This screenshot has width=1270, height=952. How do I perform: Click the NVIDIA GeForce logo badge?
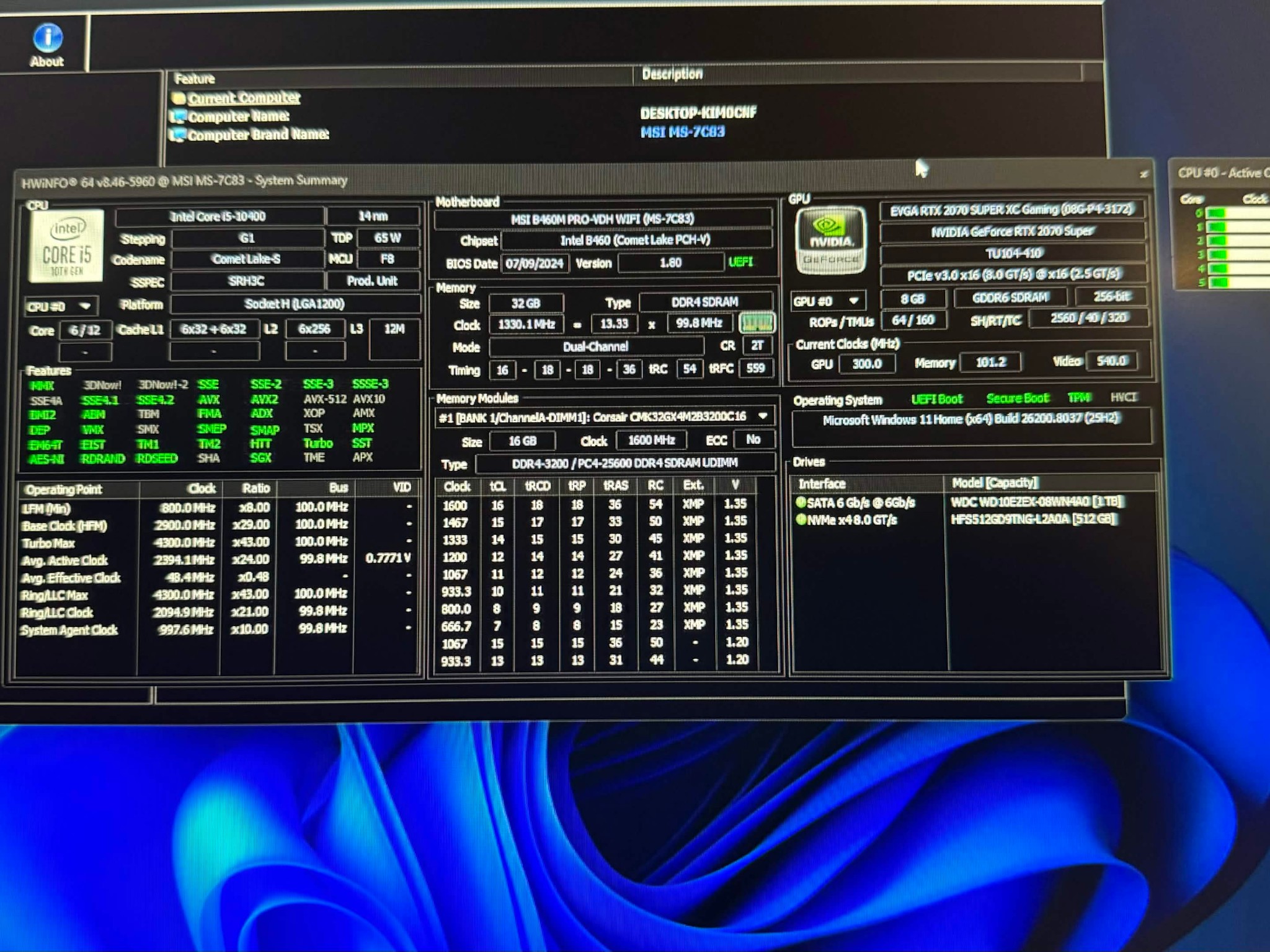tap(831, 240)
